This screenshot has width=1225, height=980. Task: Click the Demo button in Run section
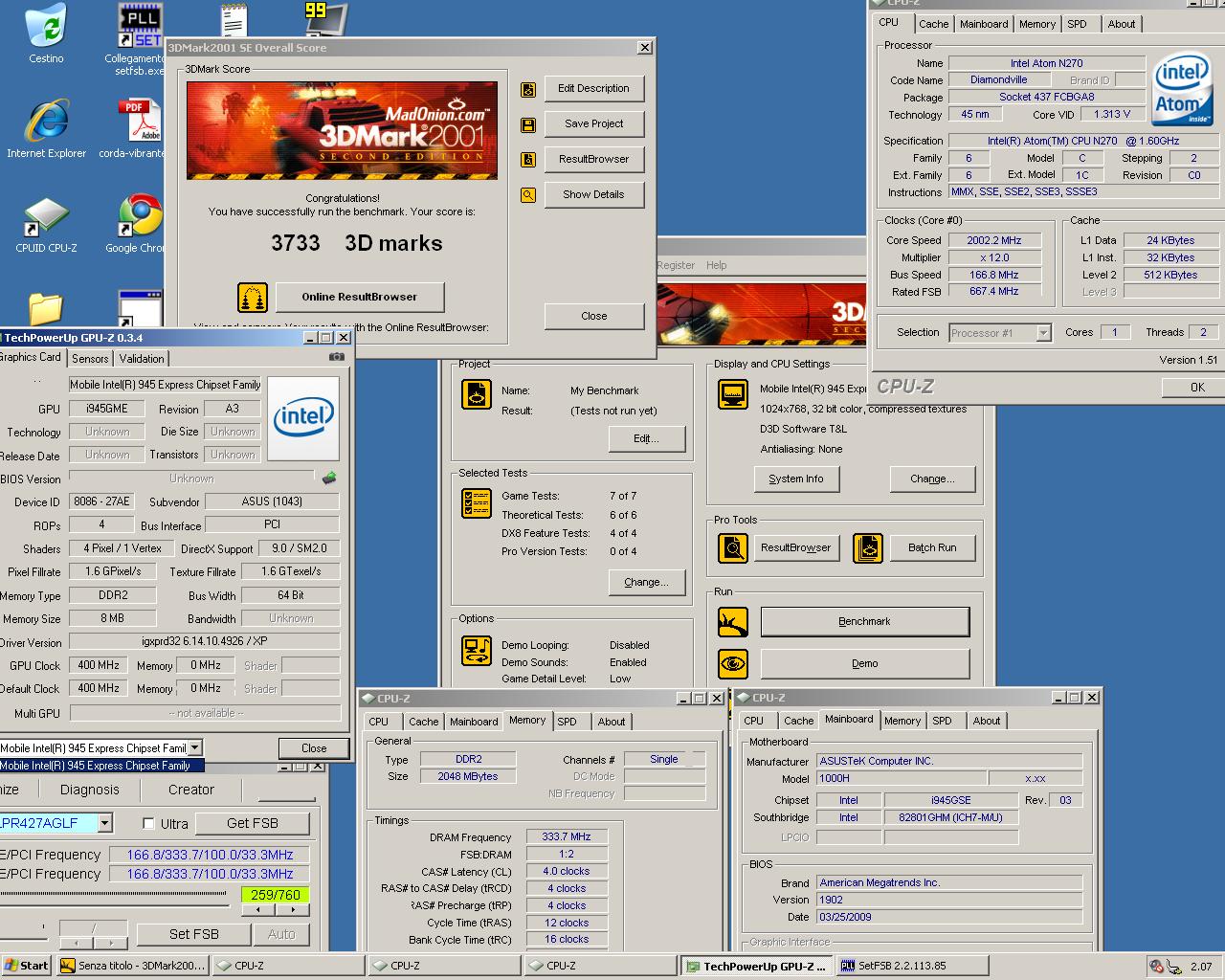tap(865, 663)
